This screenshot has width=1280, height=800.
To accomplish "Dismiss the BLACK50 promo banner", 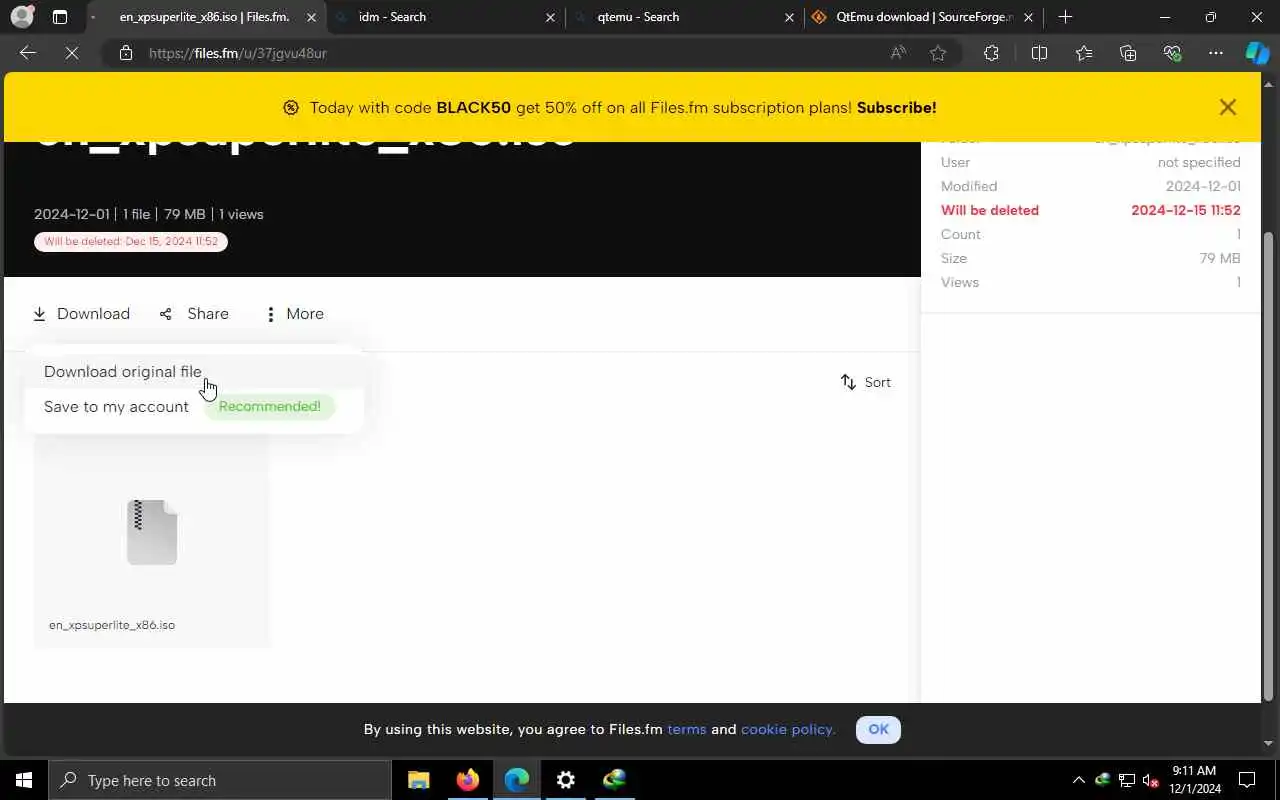I will tap(1228, 107).
